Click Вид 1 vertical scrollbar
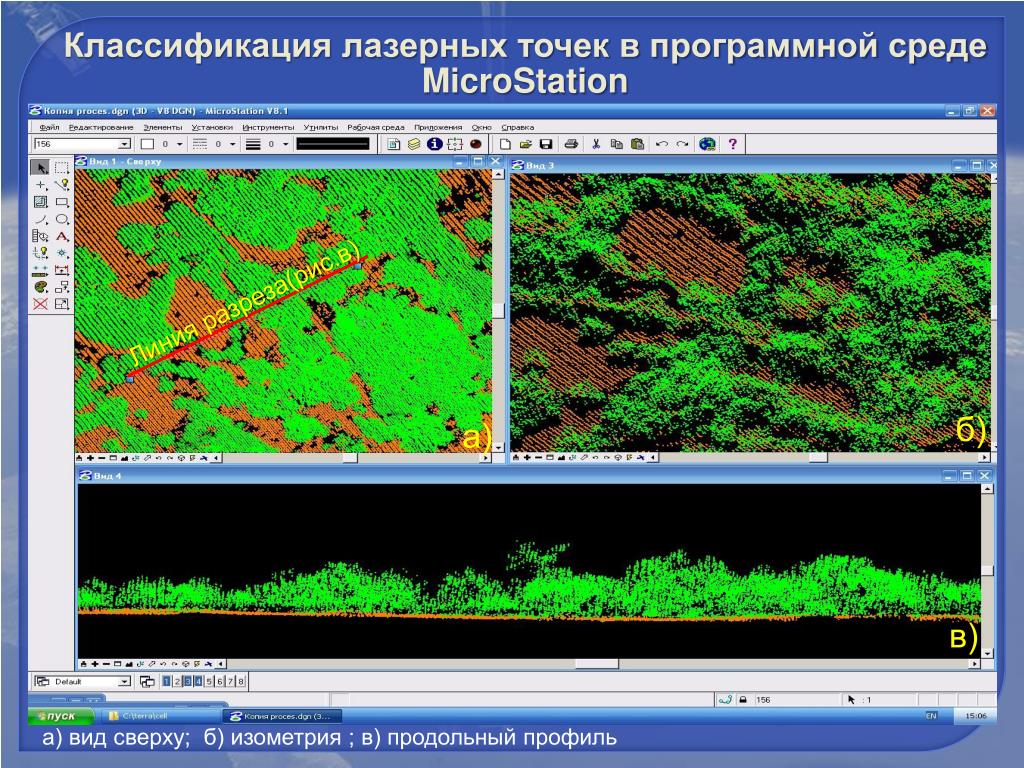 [498, 311]
